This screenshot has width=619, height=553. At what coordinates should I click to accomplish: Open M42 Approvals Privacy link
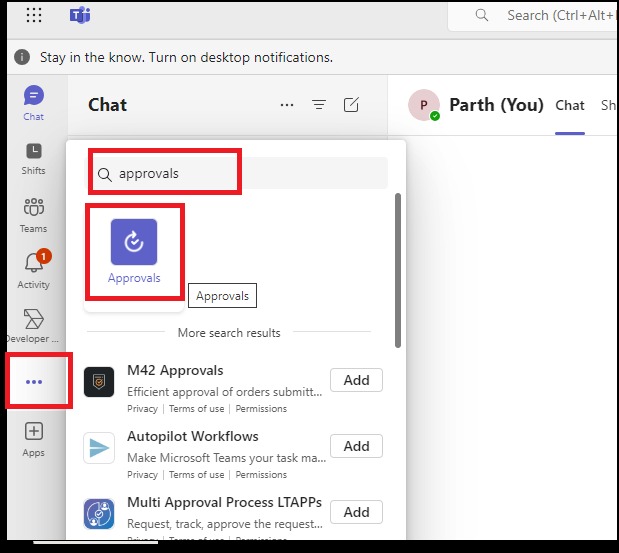pyautogui.click(x=143, y=409)
